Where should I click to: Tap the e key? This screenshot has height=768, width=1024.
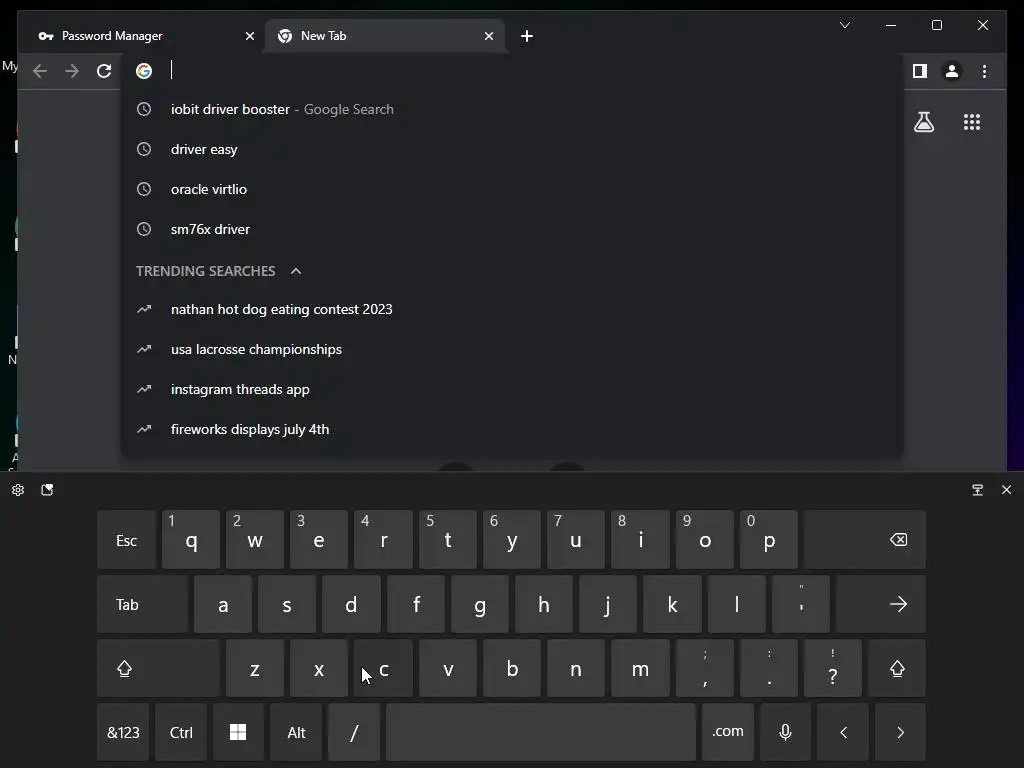tap(319, 540)
